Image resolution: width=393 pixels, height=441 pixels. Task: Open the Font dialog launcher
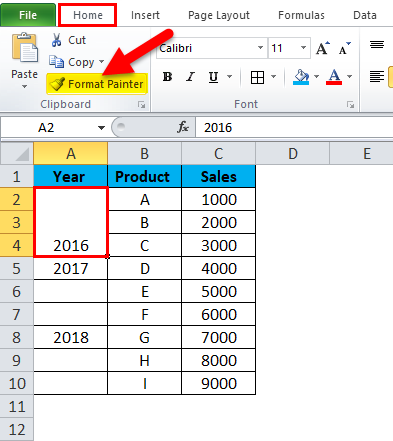coord(350,105)
